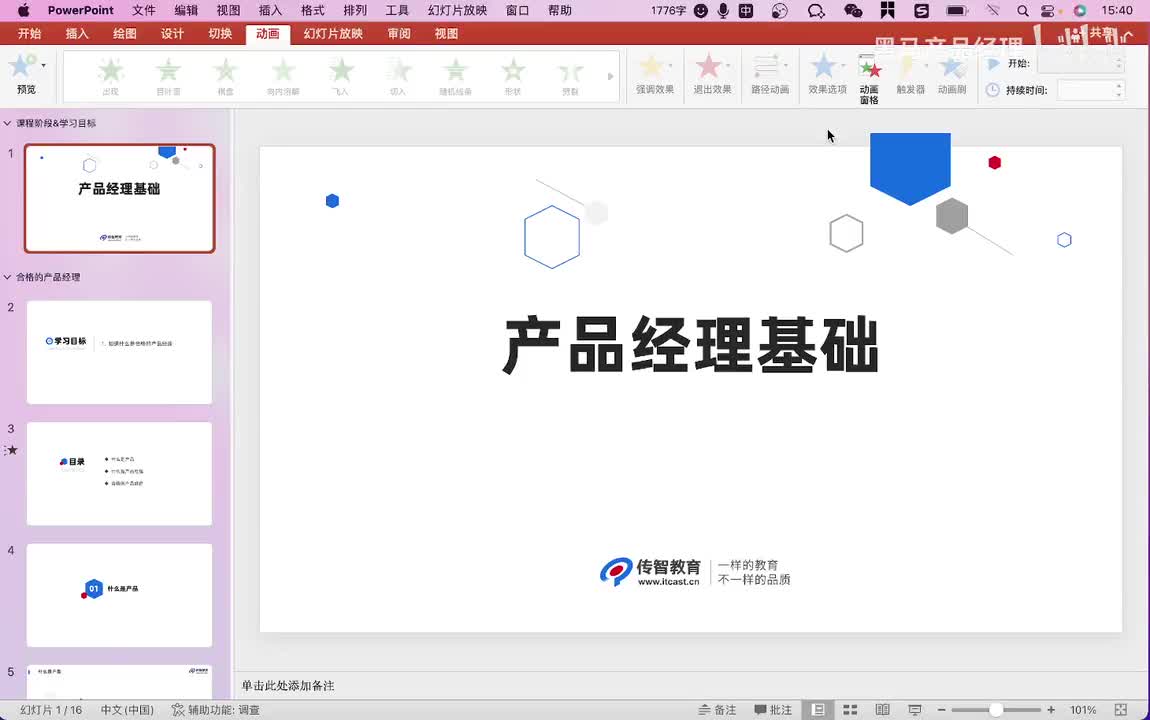Select the Split (劈裂) animation effect
The width and height of the screenshot is (1150, 720).
point(570,76)
